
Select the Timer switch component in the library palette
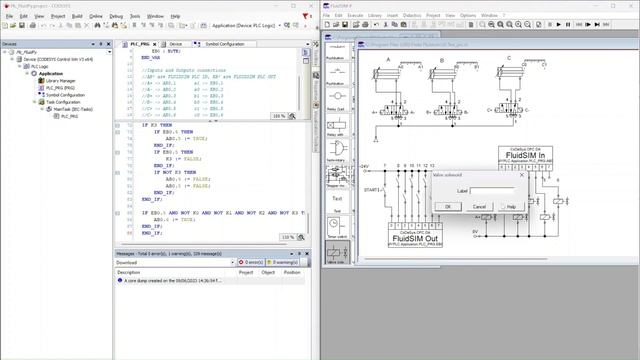point(337,227)
